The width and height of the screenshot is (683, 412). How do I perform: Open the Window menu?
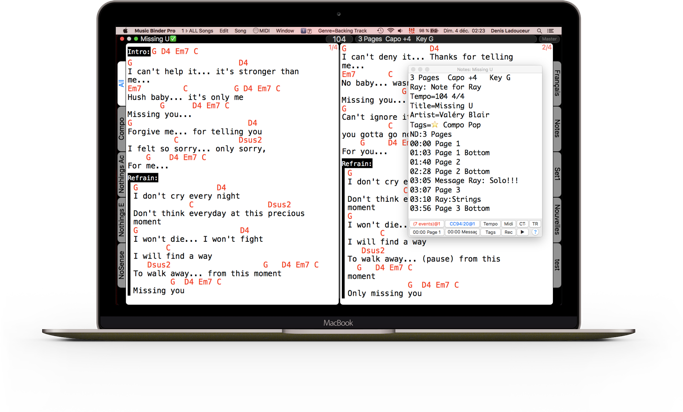[x=285, y=31]
